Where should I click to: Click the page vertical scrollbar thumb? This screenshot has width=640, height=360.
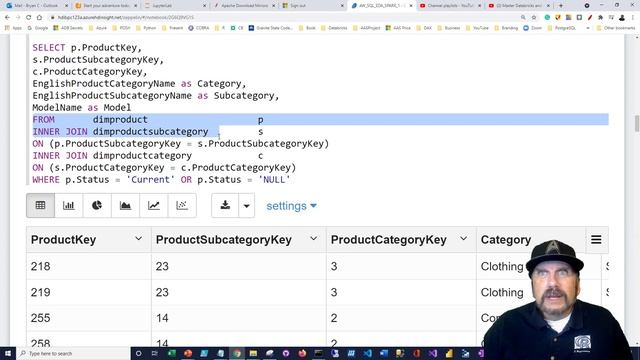point(637,124)
